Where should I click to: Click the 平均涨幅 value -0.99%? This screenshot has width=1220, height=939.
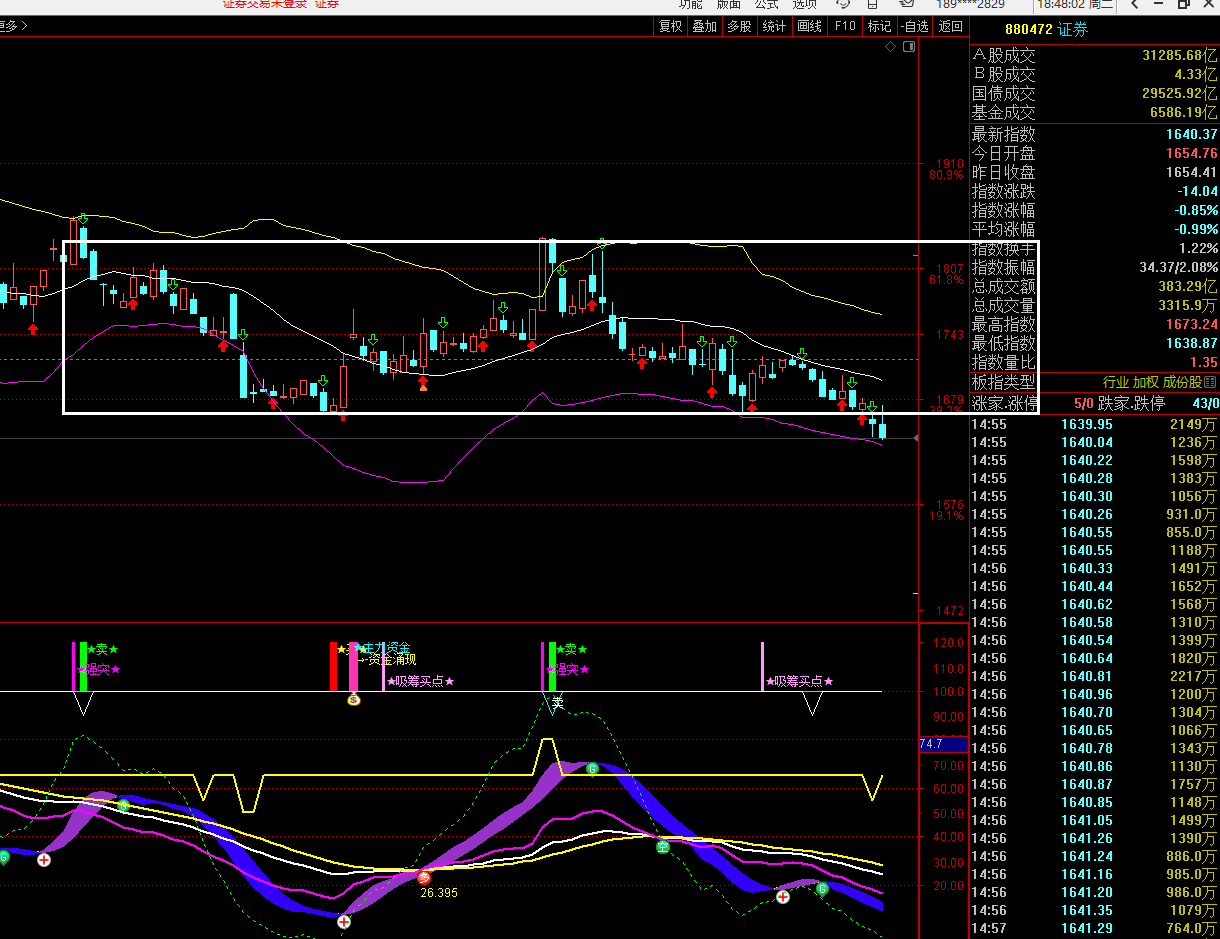tap(1195, 229)
